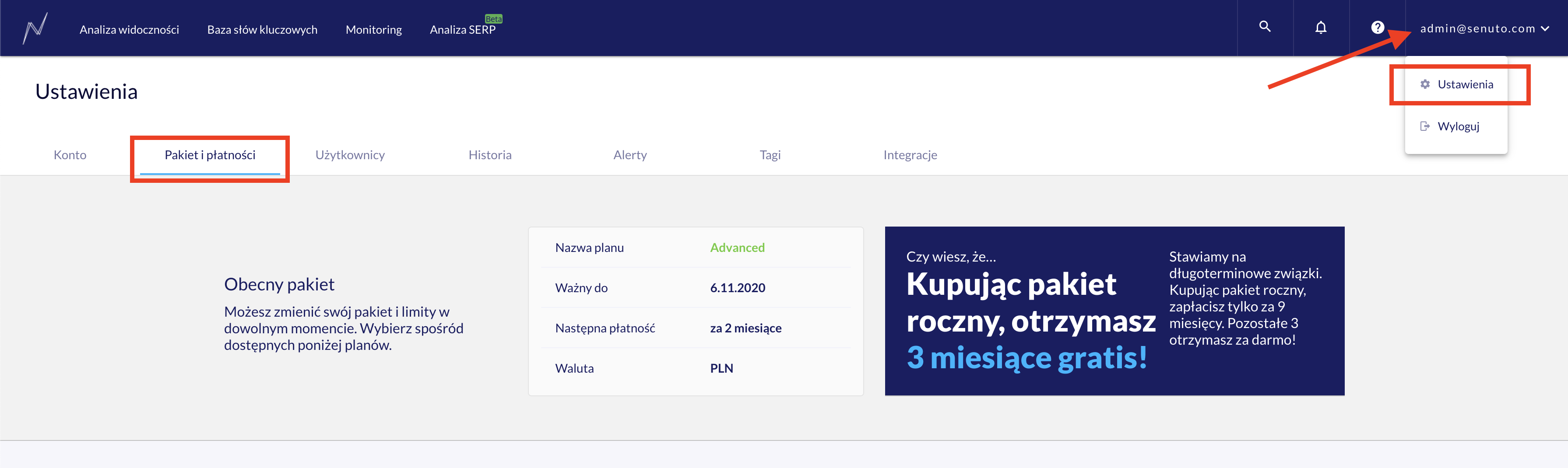Click the '3 miesiące gratis!' banner text

[x=1027, y=358]
